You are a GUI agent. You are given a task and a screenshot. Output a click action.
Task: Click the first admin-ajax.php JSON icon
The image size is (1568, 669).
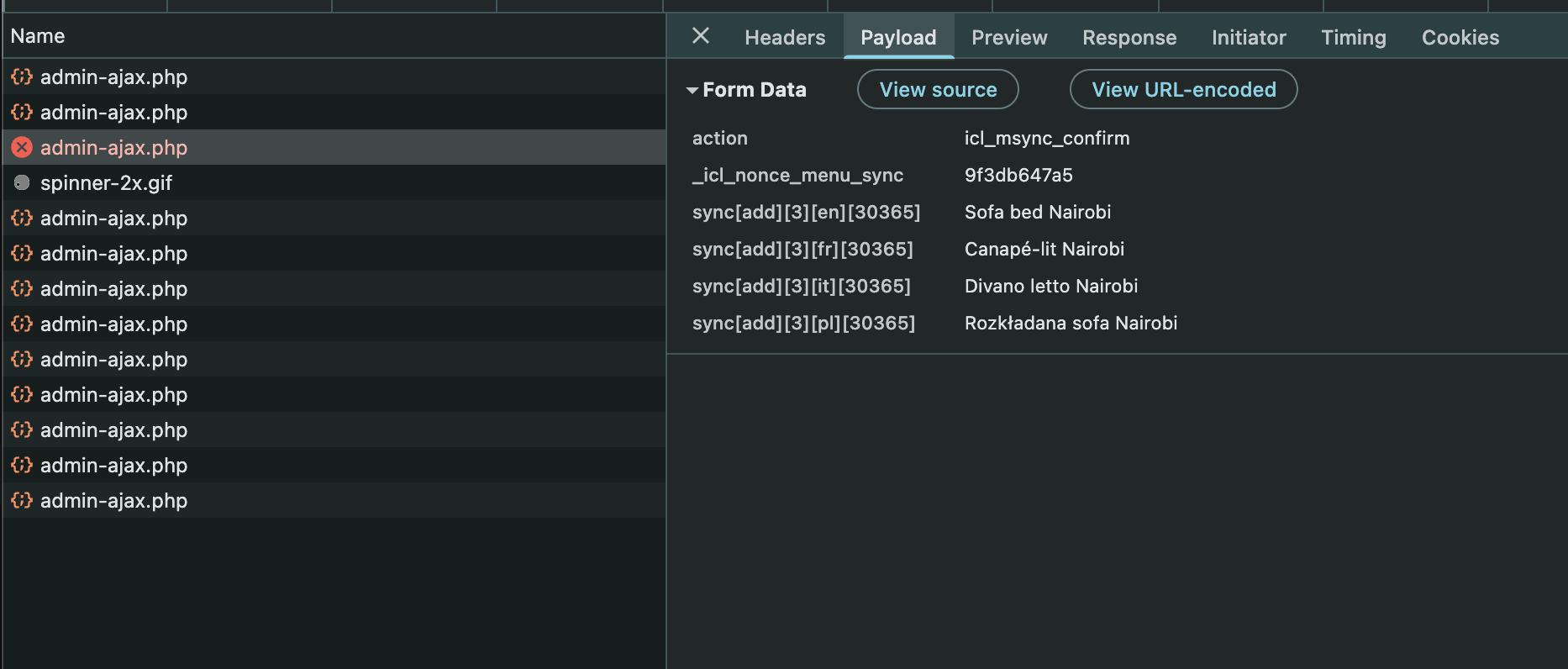point(22,77)
